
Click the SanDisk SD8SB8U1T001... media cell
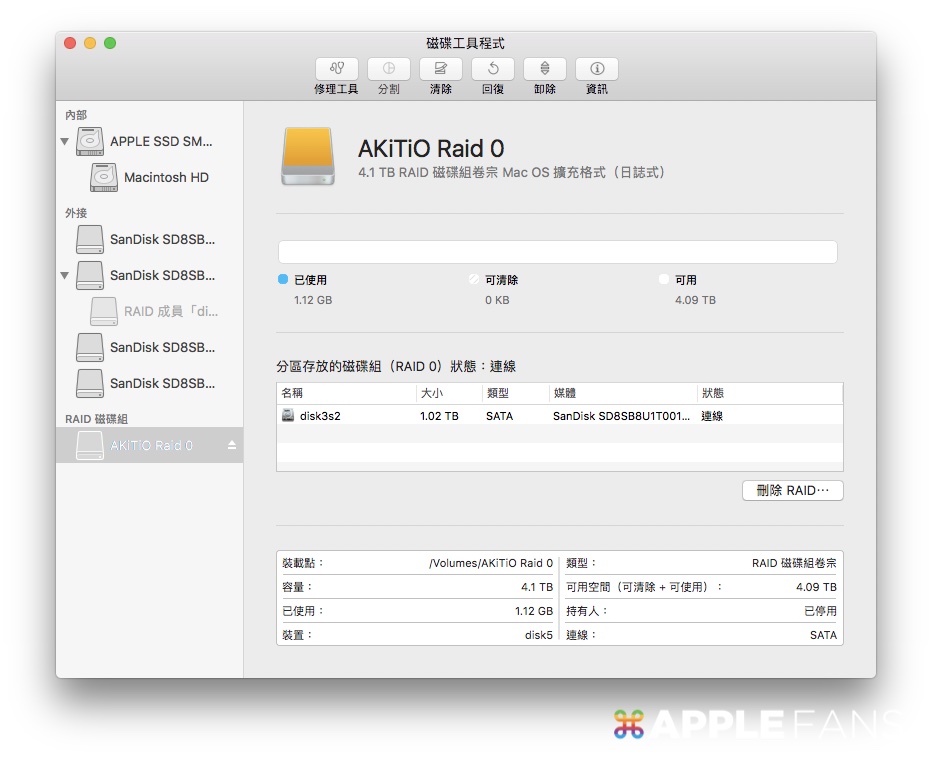(621, 416)
